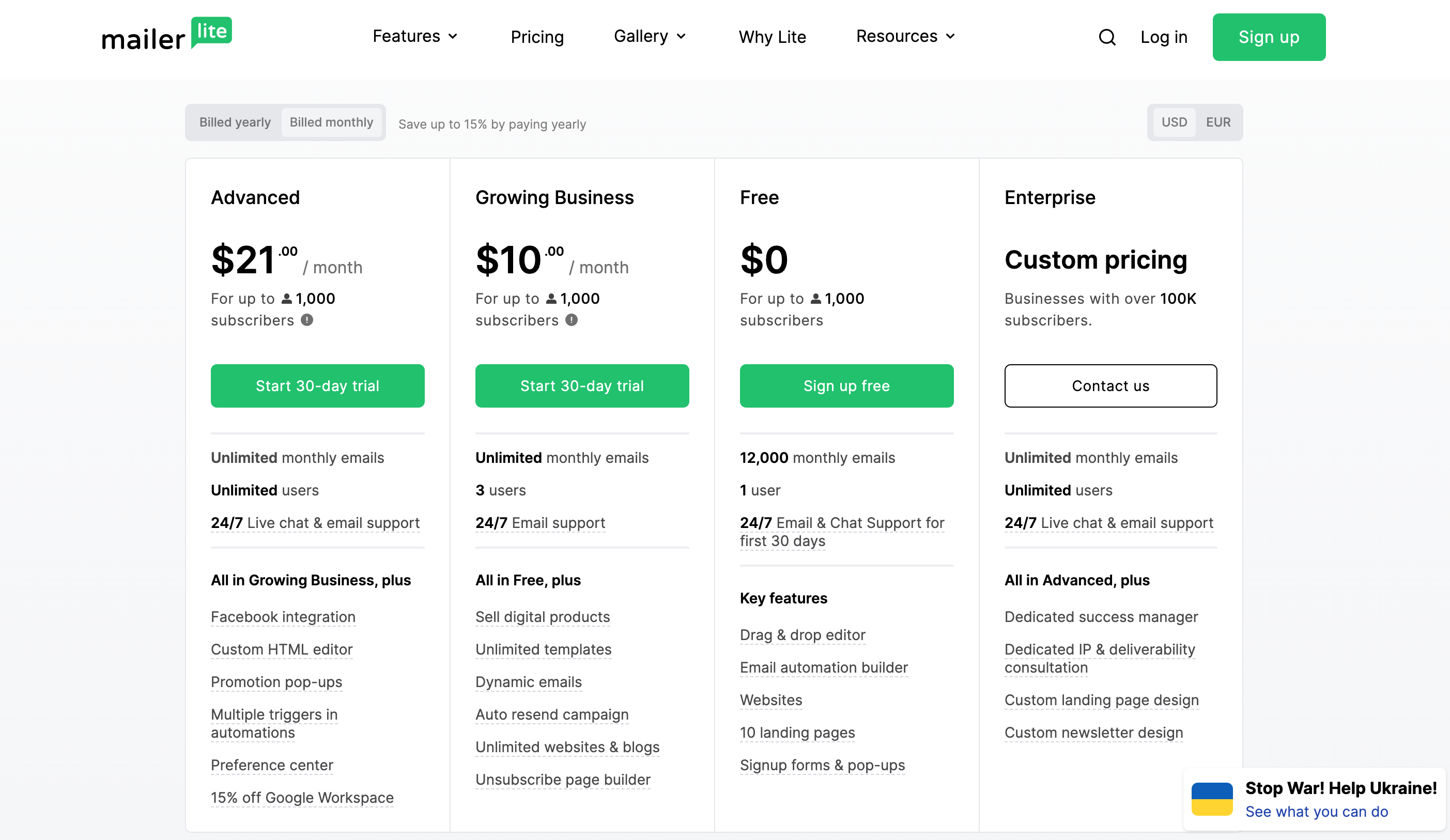Click the Facebook integration feature link

tap(283, 617)
